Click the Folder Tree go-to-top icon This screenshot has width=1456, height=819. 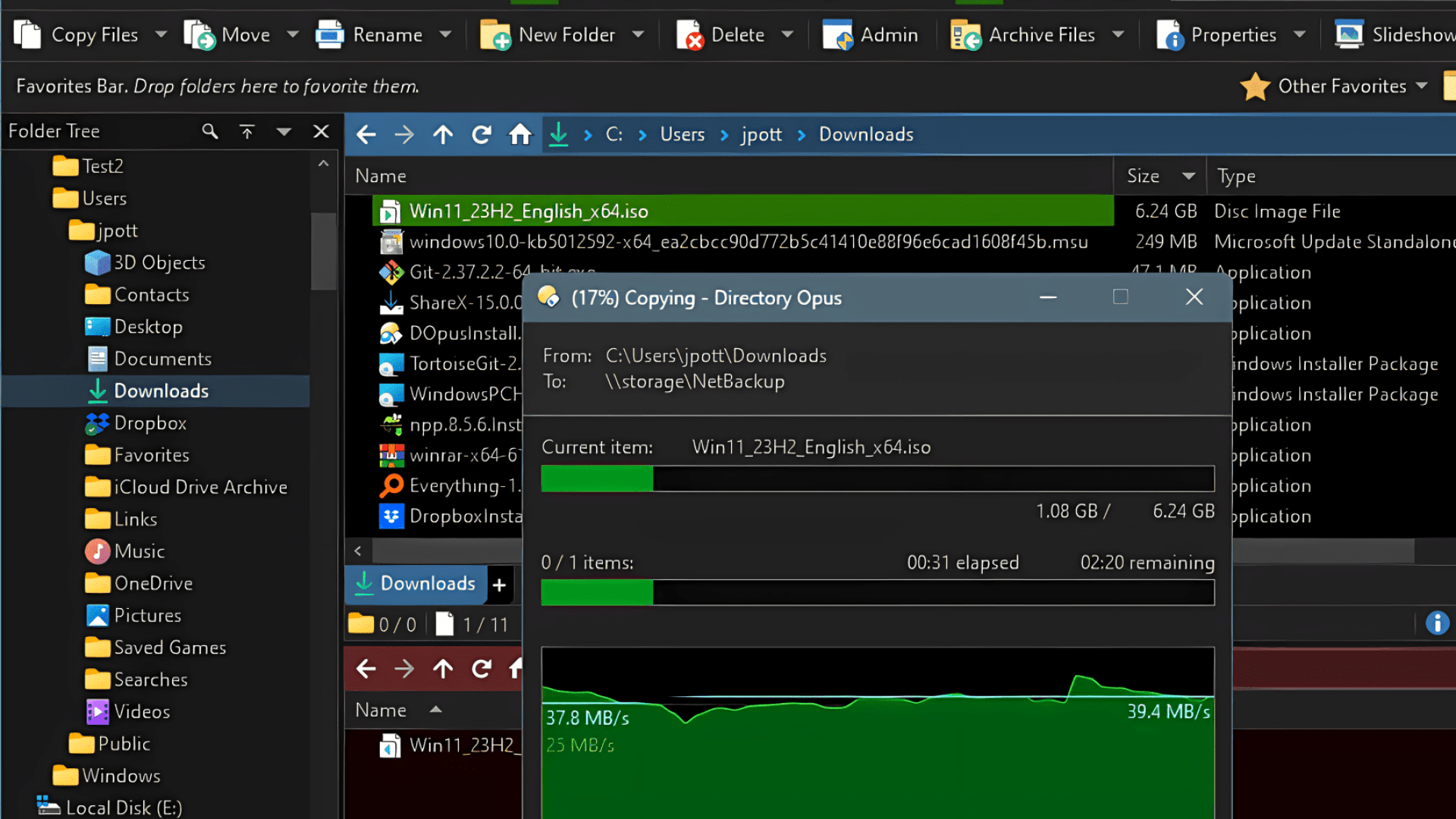pos(247,131)
